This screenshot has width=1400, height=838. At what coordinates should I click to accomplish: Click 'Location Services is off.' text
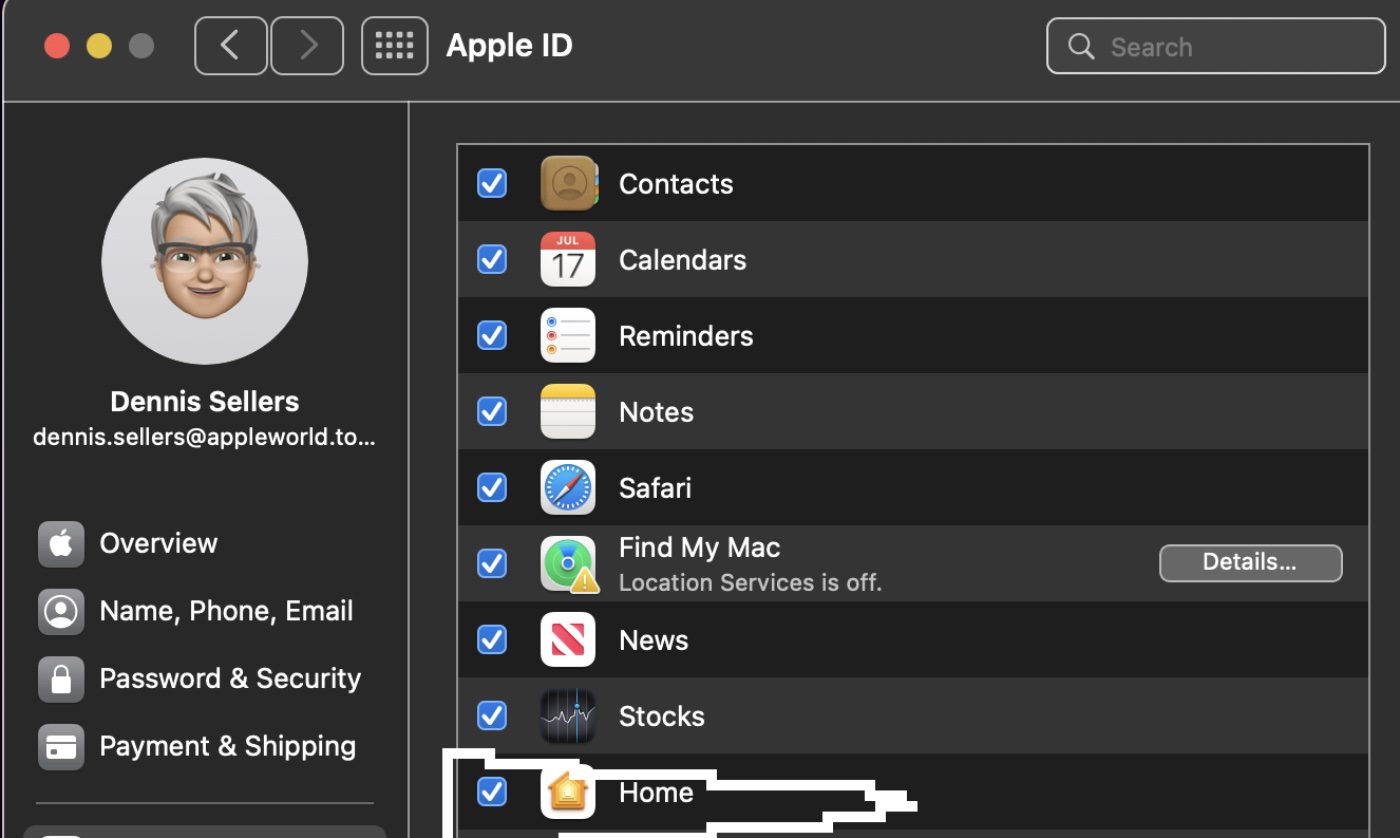(x=750, y=582)
